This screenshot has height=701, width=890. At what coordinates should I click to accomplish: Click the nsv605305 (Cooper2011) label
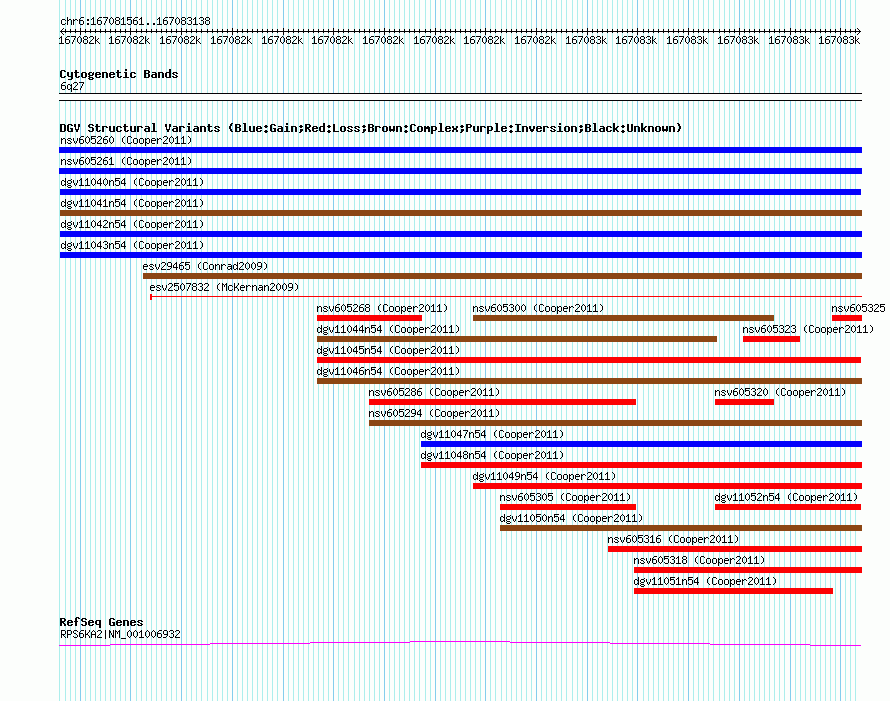coord(565,497)
